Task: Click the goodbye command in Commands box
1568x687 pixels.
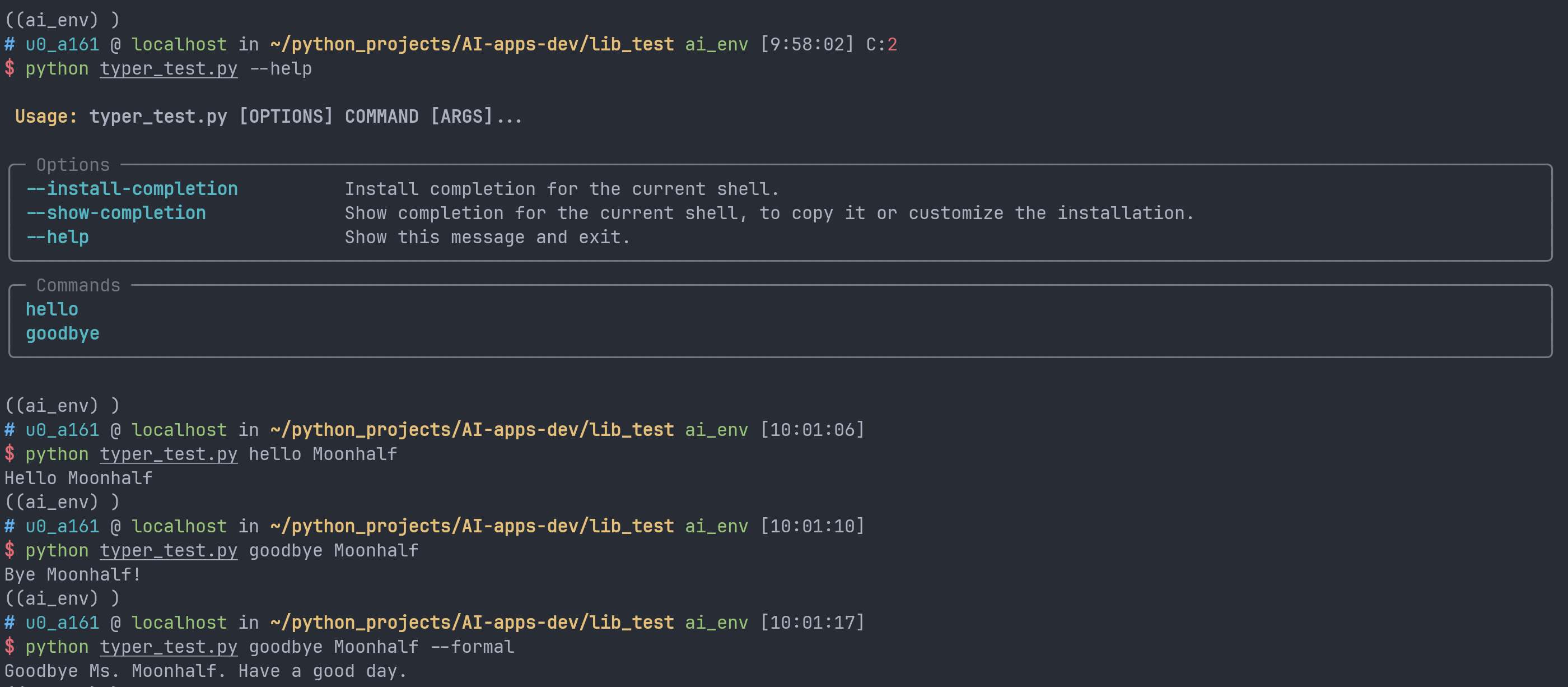Action: point(62,334)
